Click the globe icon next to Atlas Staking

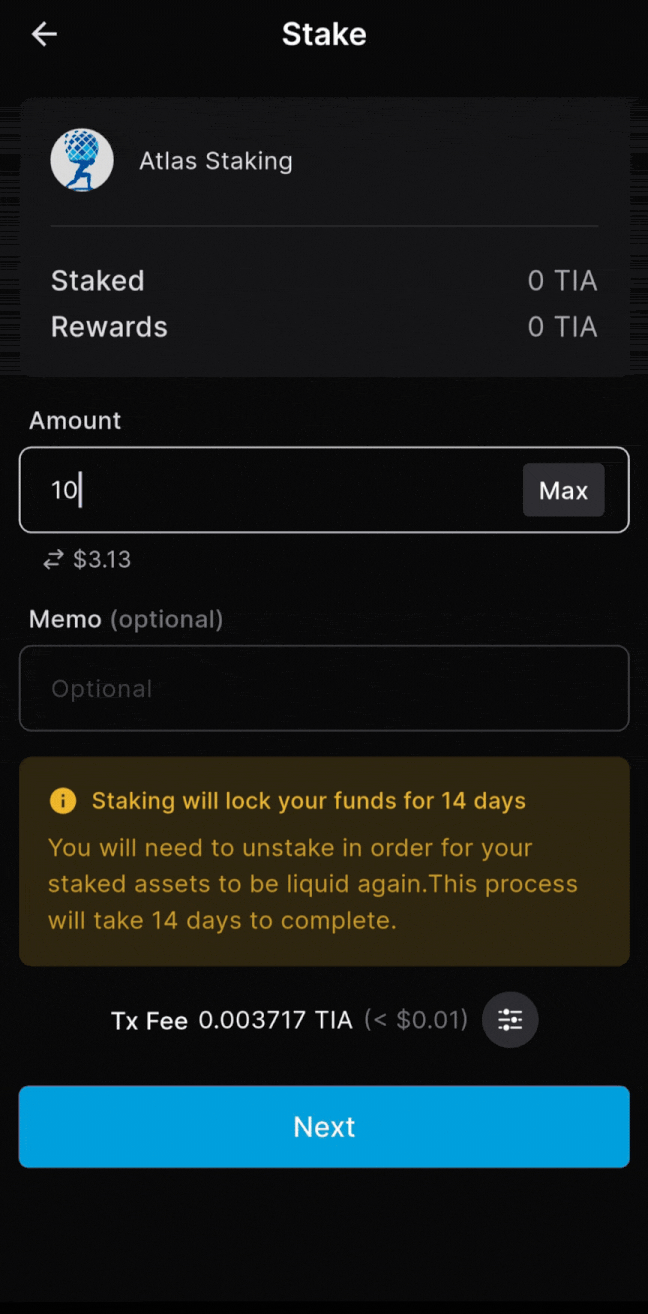[81, 159]
